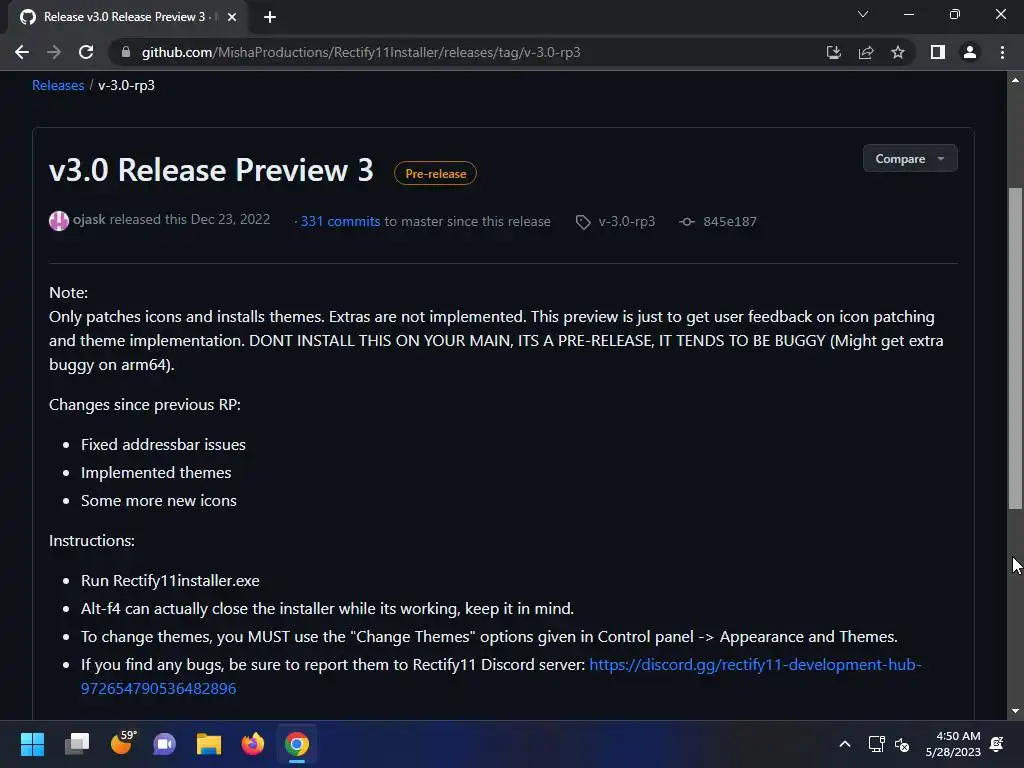Go to the Releases breadcrumb link
Viewport: 1024px width, 768px height.
58,86
